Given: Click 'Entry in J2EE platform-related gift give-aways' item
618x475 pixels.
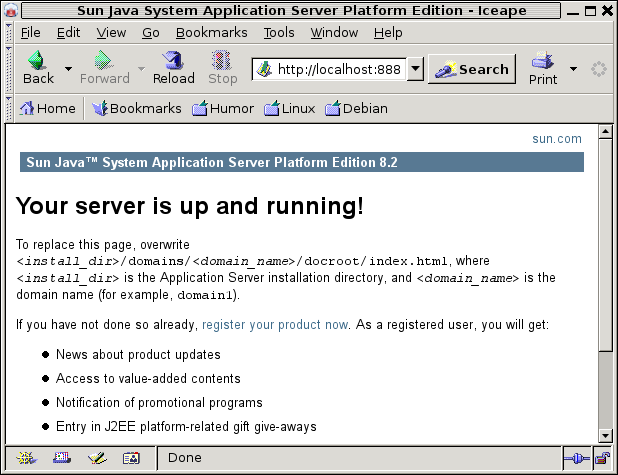Looking at the screenshot, I should pyautogui.click(x=186, y=427).
